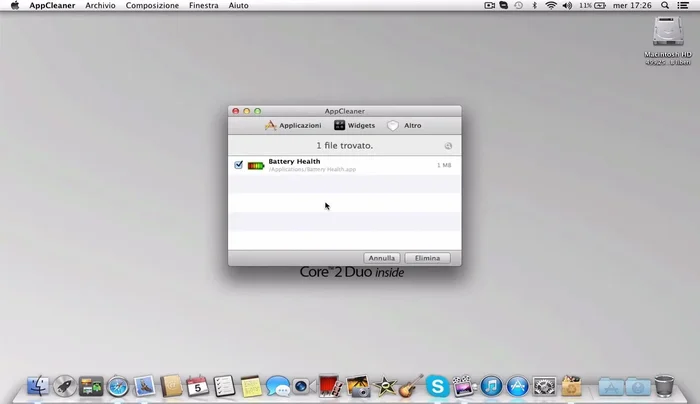Open Reminders checklist icon in Dock
Viewport: 700px width, 404px height.
[x=224, y=386]
